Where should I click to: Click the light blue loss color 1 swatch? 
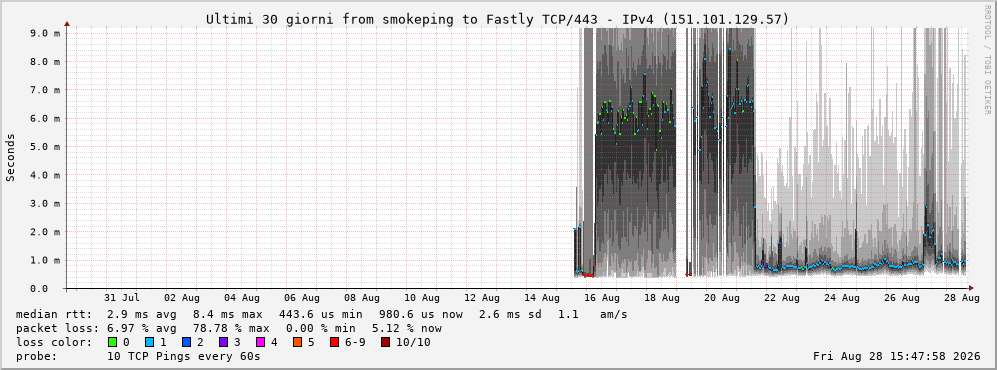click(149, 343)
